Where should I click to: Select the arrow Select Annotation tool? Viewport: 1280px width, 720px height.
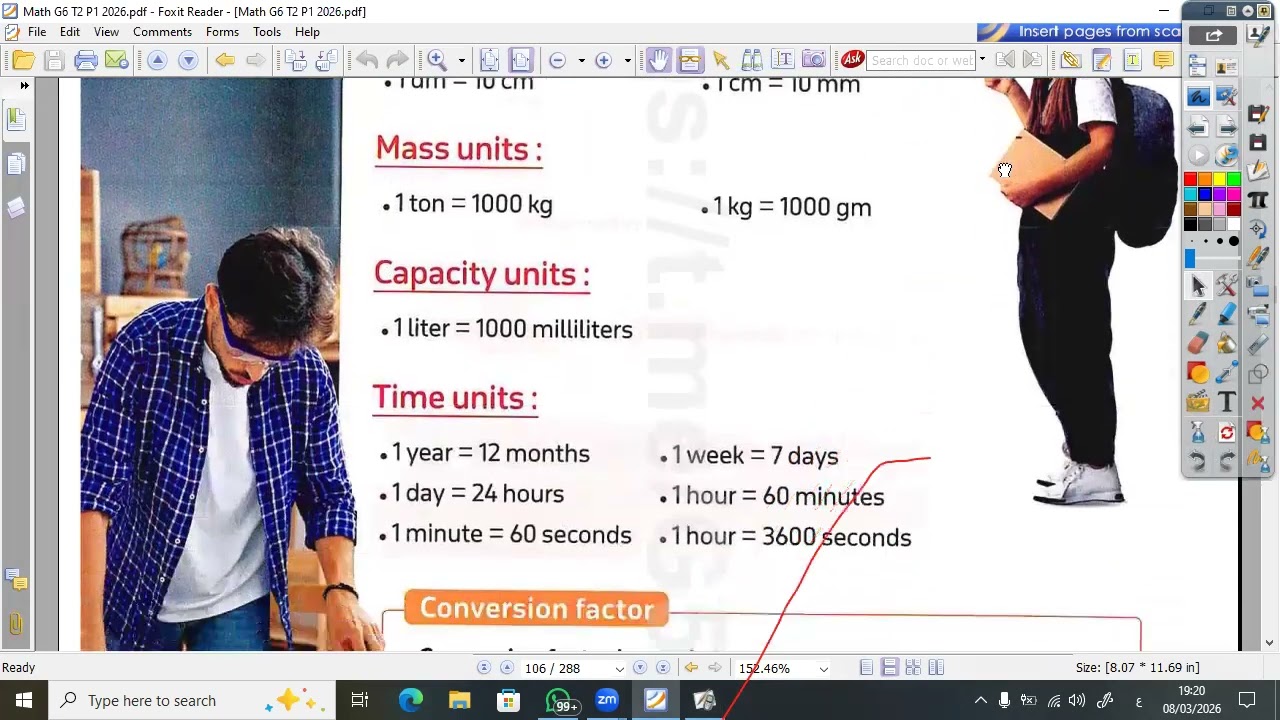coord(721,61)
